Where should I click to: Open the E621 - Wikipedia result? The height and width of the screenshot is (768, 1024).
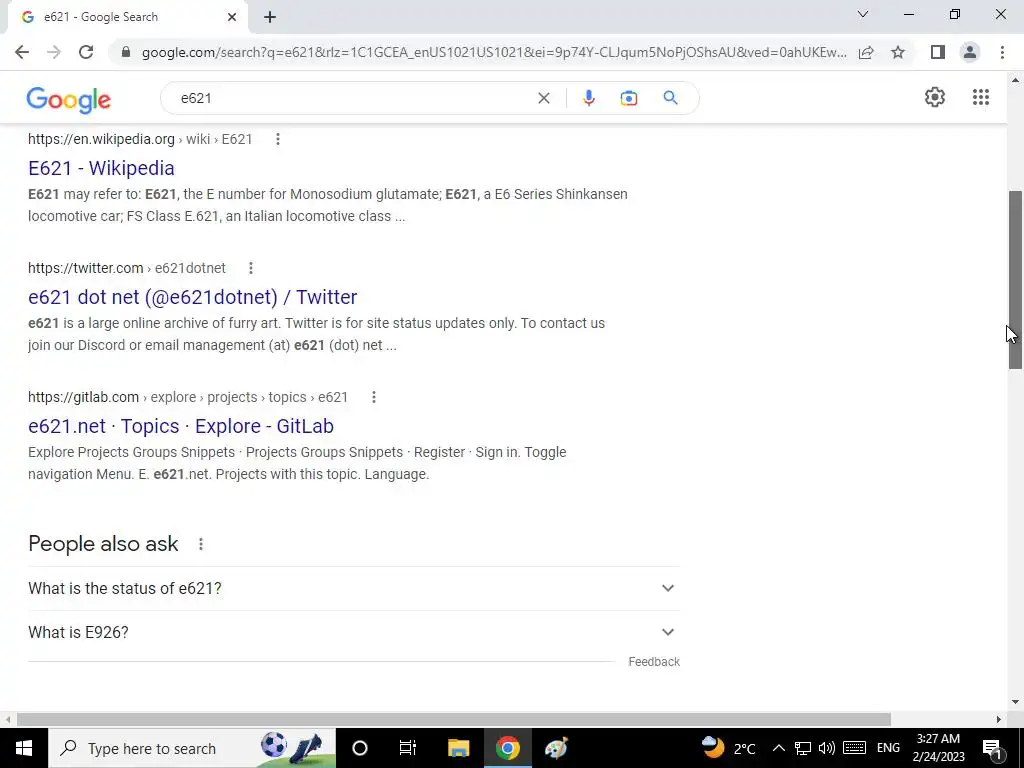pos(101,168)
